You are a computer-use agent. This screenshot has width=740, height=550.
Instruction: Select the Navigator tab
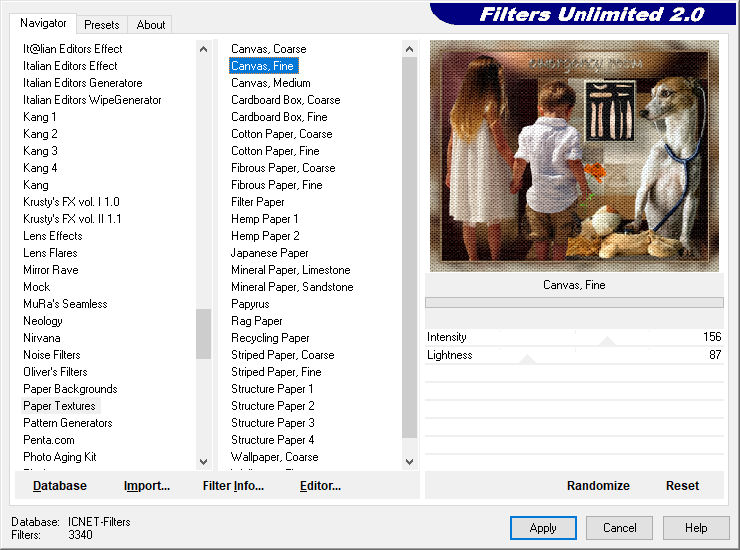[x=43, y=23]
